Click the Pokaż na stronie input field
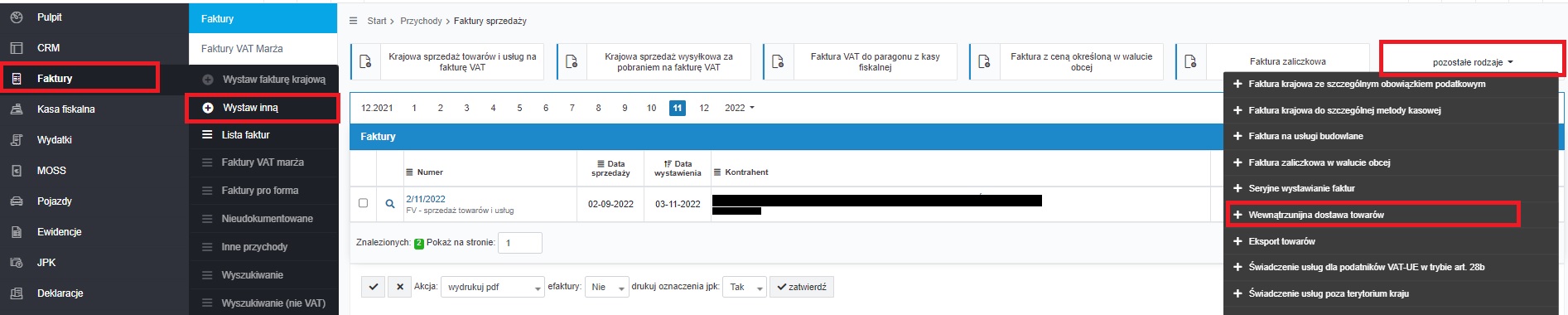Viewport: 1568px width, 315px height. pos(520,243)
